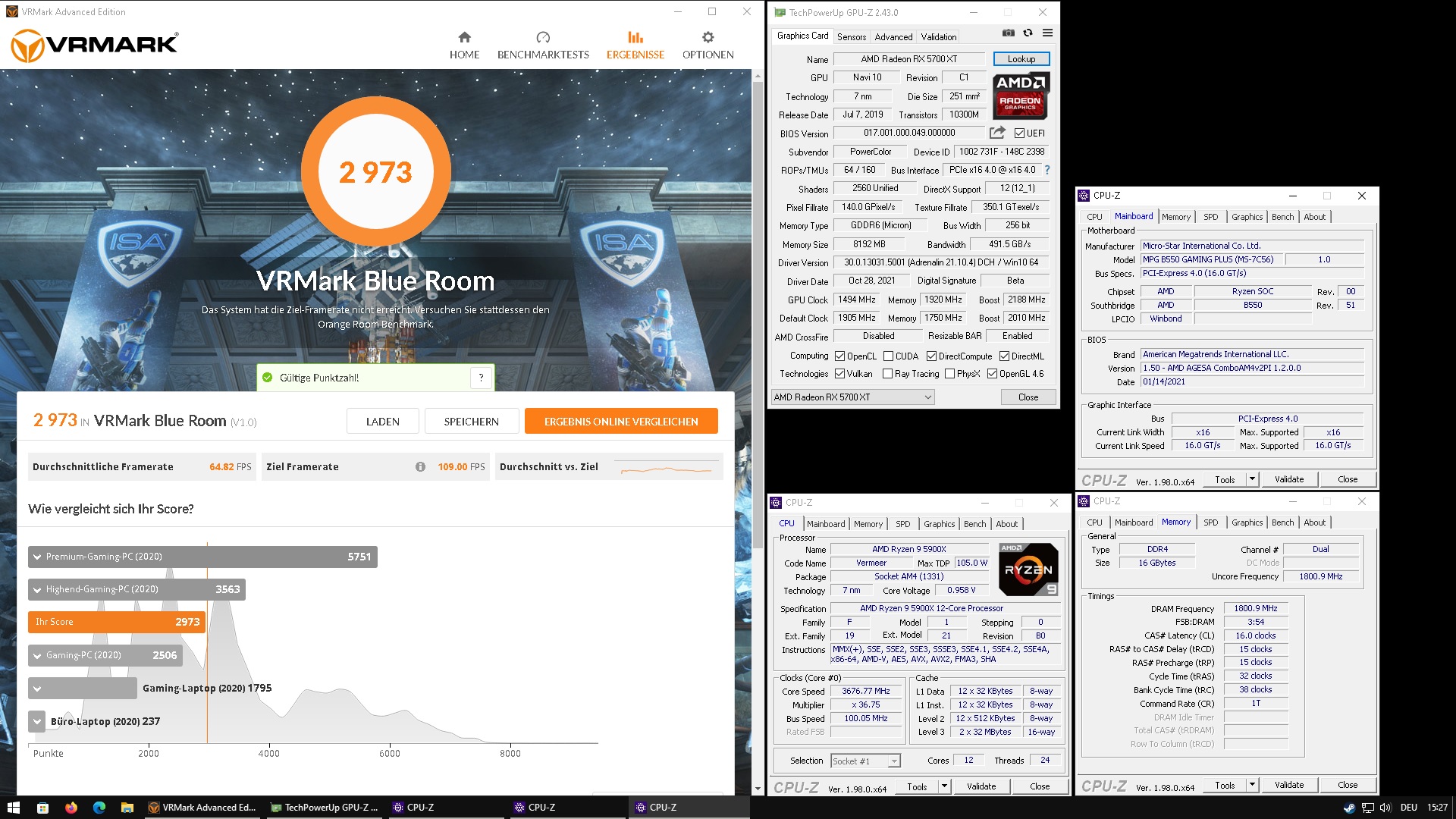Toggle the Ray Tracing checkbox

coord(887,374)
